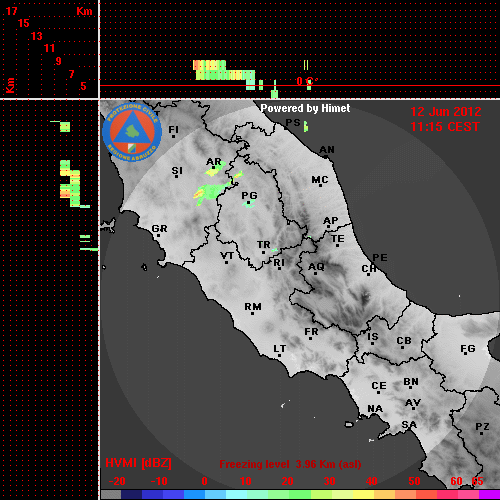Click the 7 km height label
The width and height of the screenshot is (500, 500).
pyautogui.click(x=71, y=74)
